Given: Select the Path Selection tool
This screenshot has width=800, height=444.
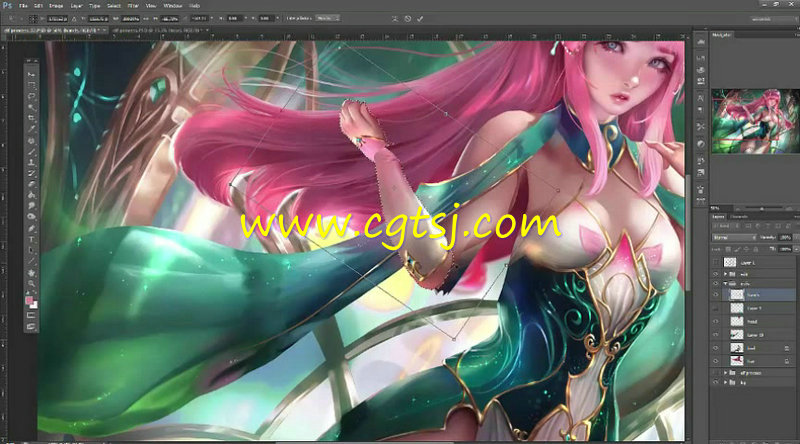Looking at the screenshot, I should pyautogui.click(x=32, y=250).
